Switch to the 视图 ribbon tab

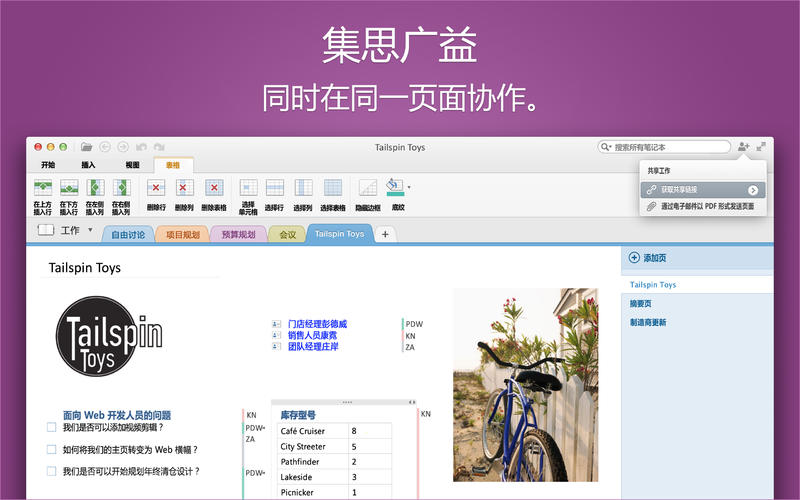[132, 165]
